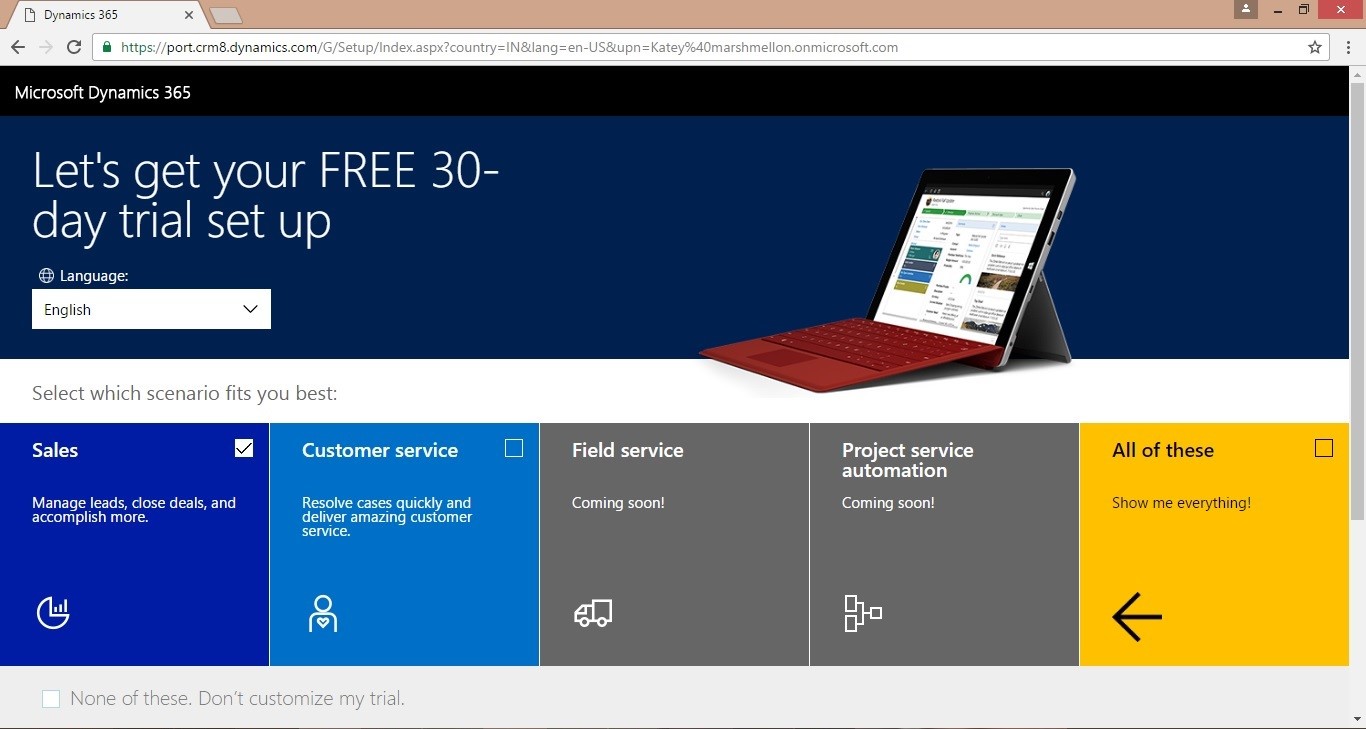Click the 'Let's get your FREE 30-day trial' heading
This screenshot has width=1366, height=729.
coord(266,196)
